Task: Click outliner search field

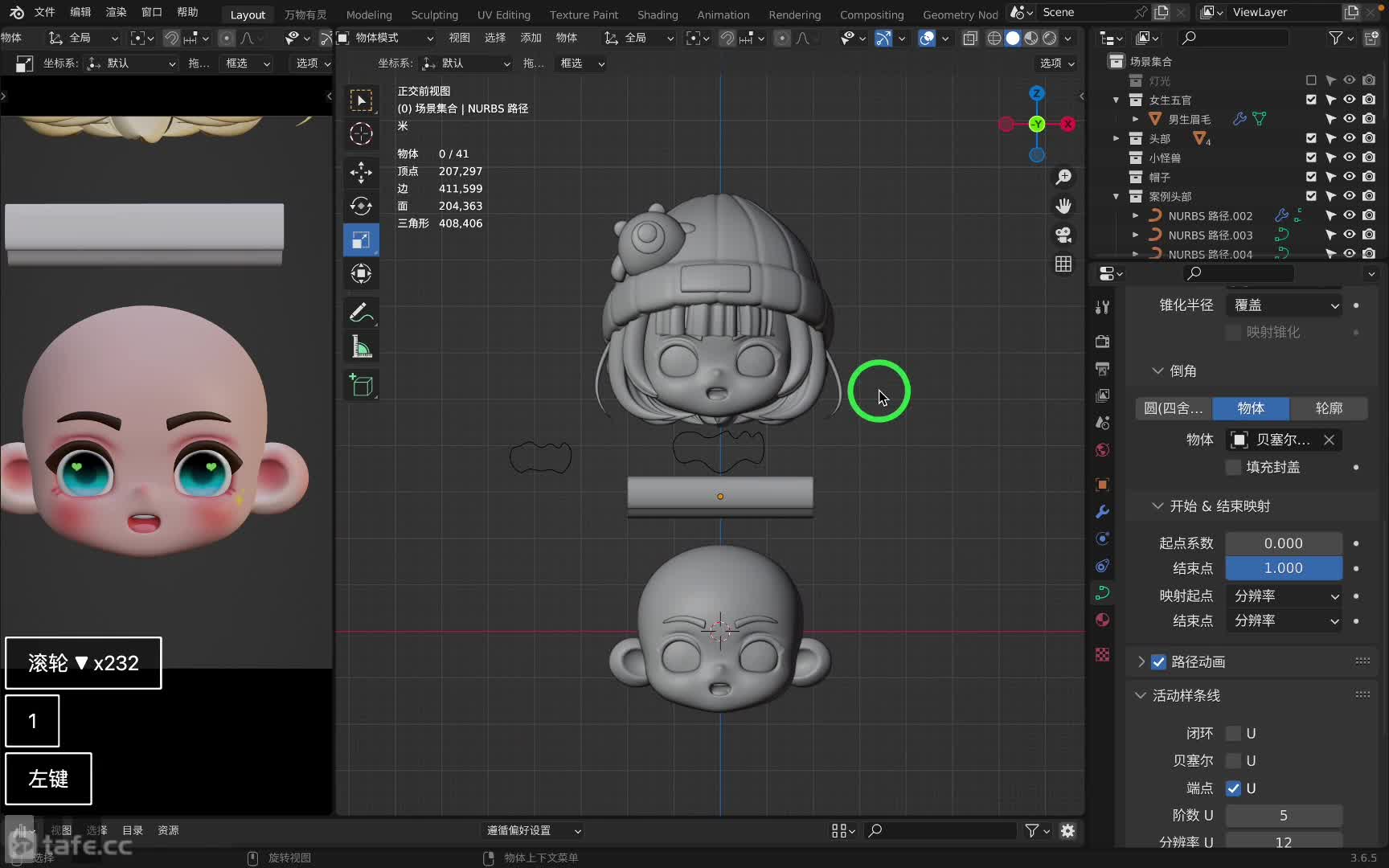Action: point(1232,38)
